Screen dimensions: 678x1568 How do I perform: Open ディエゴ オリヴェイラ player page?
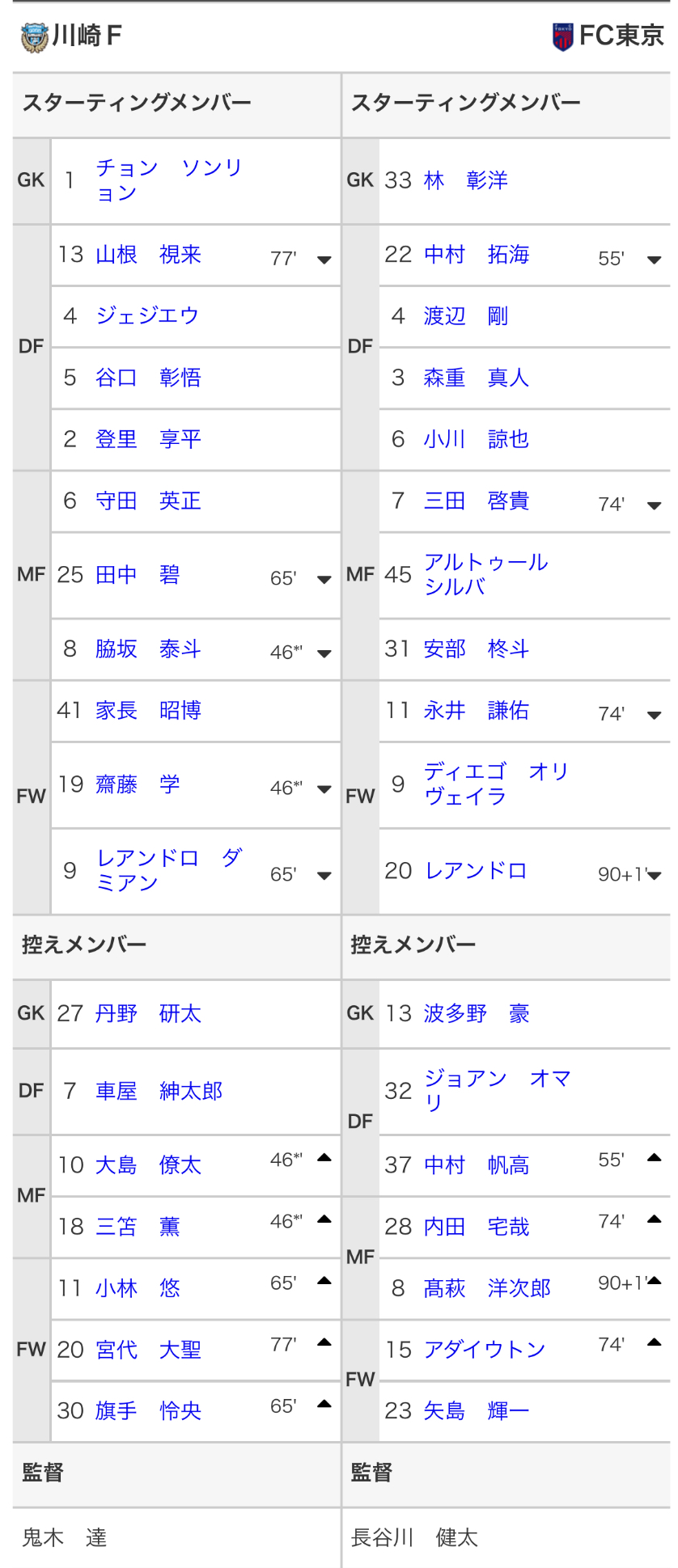pos(496,784)
